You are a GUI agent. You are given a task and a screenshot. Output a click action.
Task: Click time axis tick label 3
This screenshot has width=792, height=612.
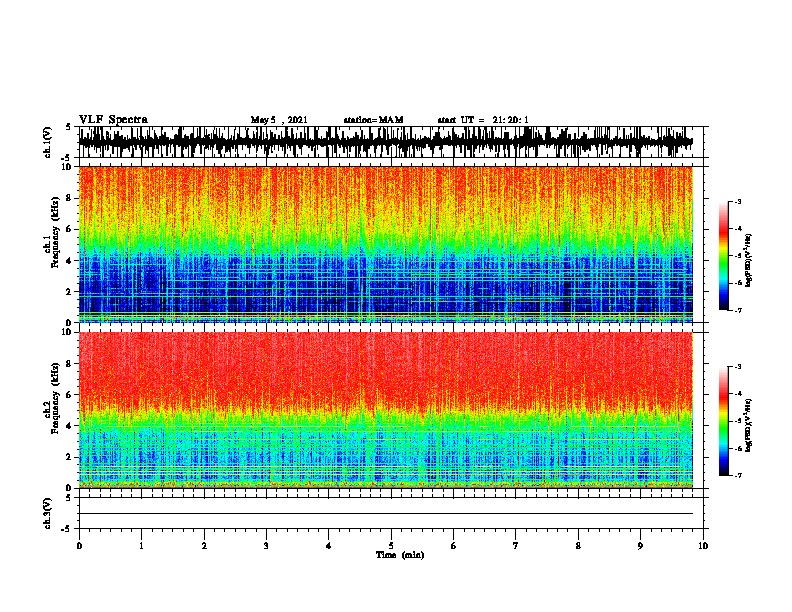[x=266, y=546]
